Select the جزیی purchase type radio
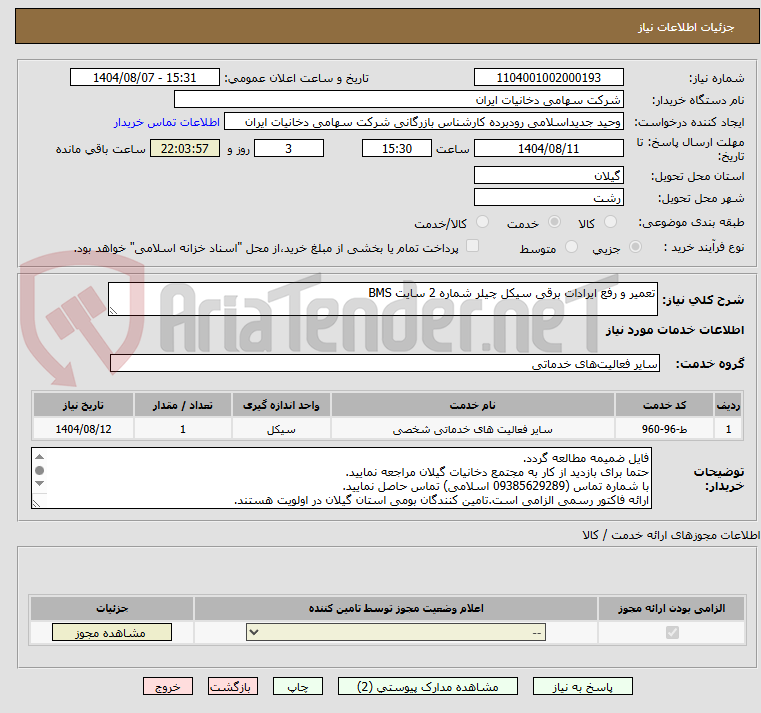The image size is (761, 713). [635, 247]
